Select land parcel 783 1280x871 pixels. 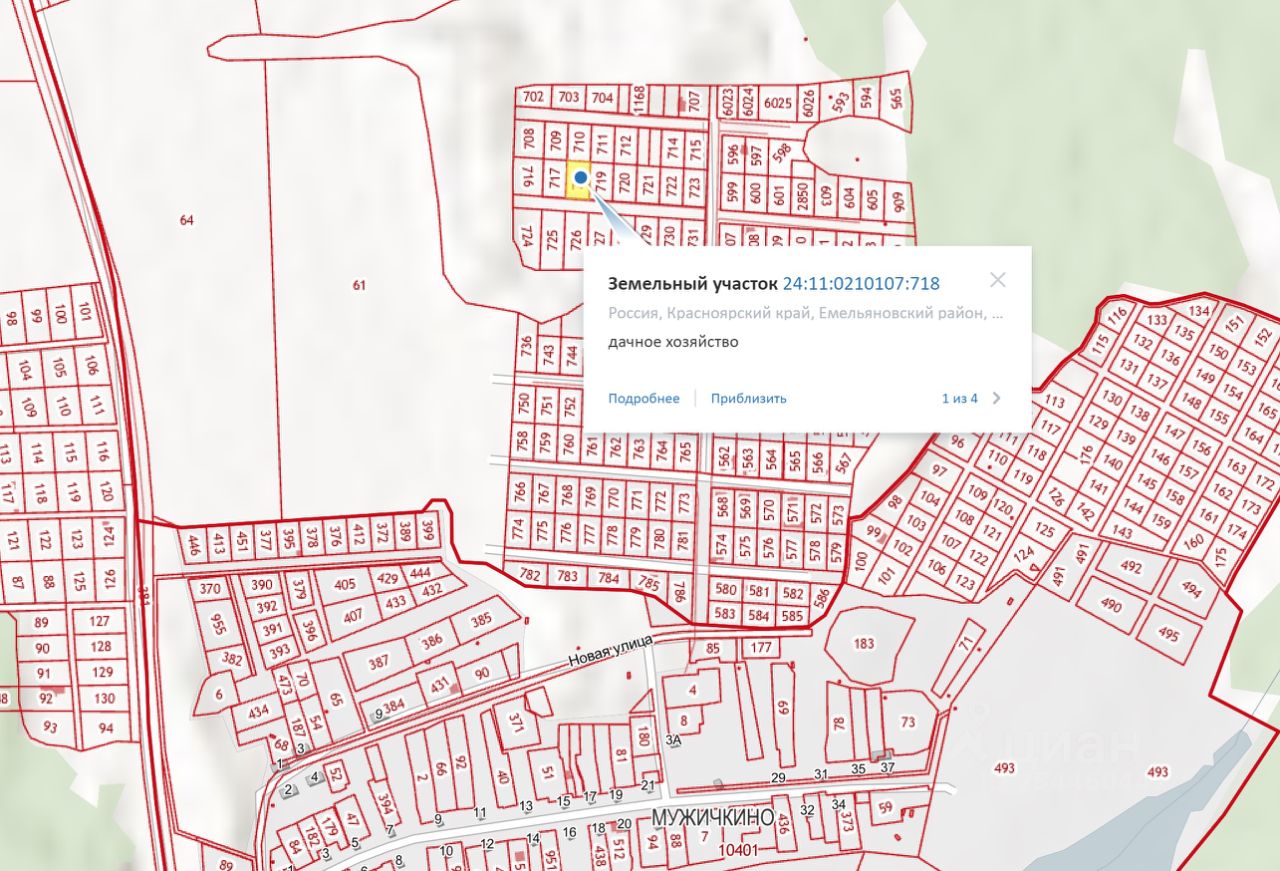568,576
